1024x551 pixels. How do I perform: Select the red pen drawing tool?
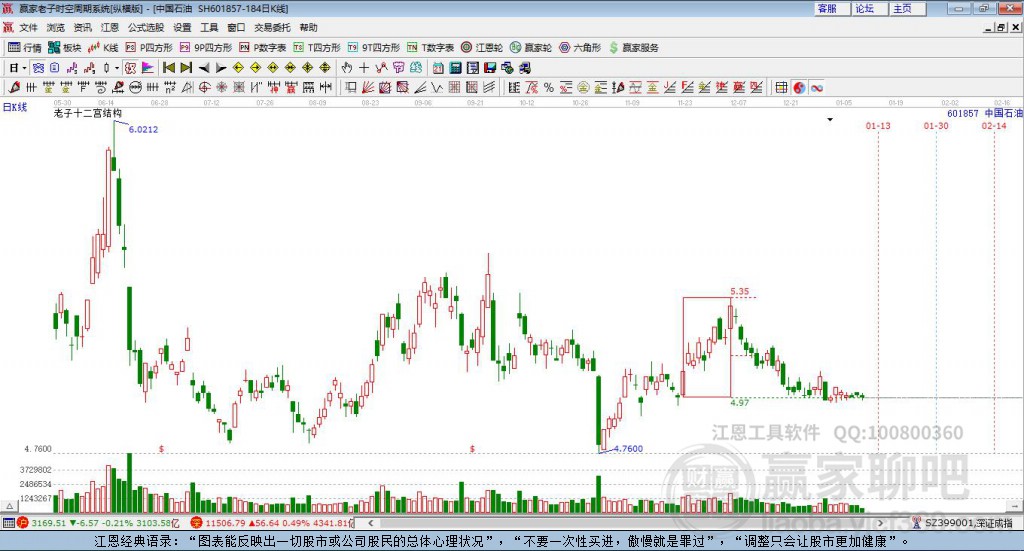click(14, 87)
